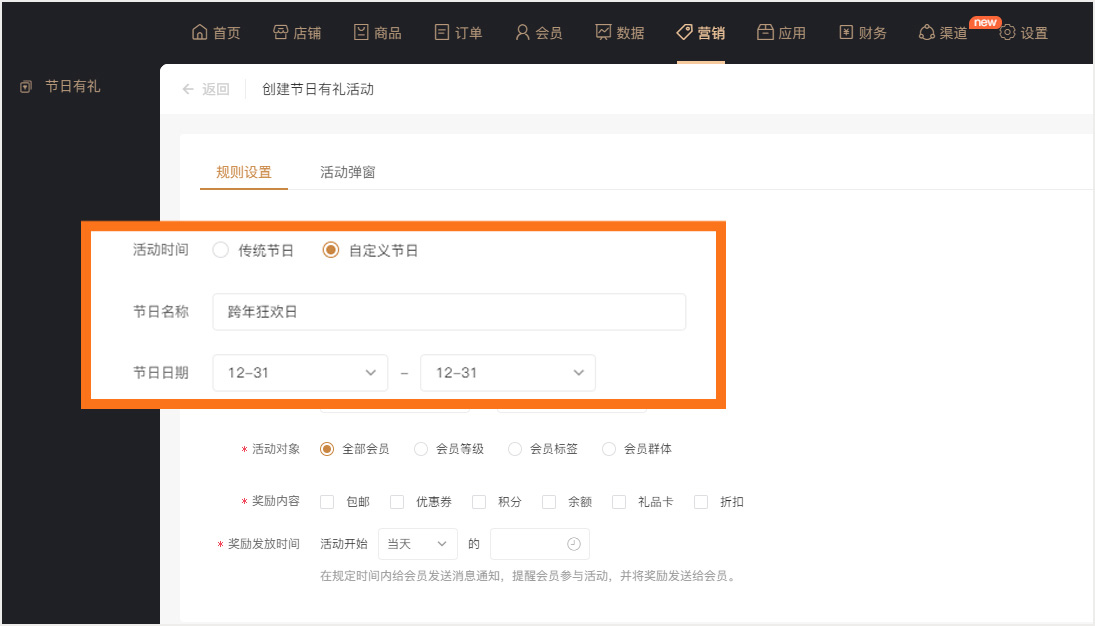Select the 传统节日 radio option
The width and height of the screenshot is (1095, 626).
(x=221, y=251)
